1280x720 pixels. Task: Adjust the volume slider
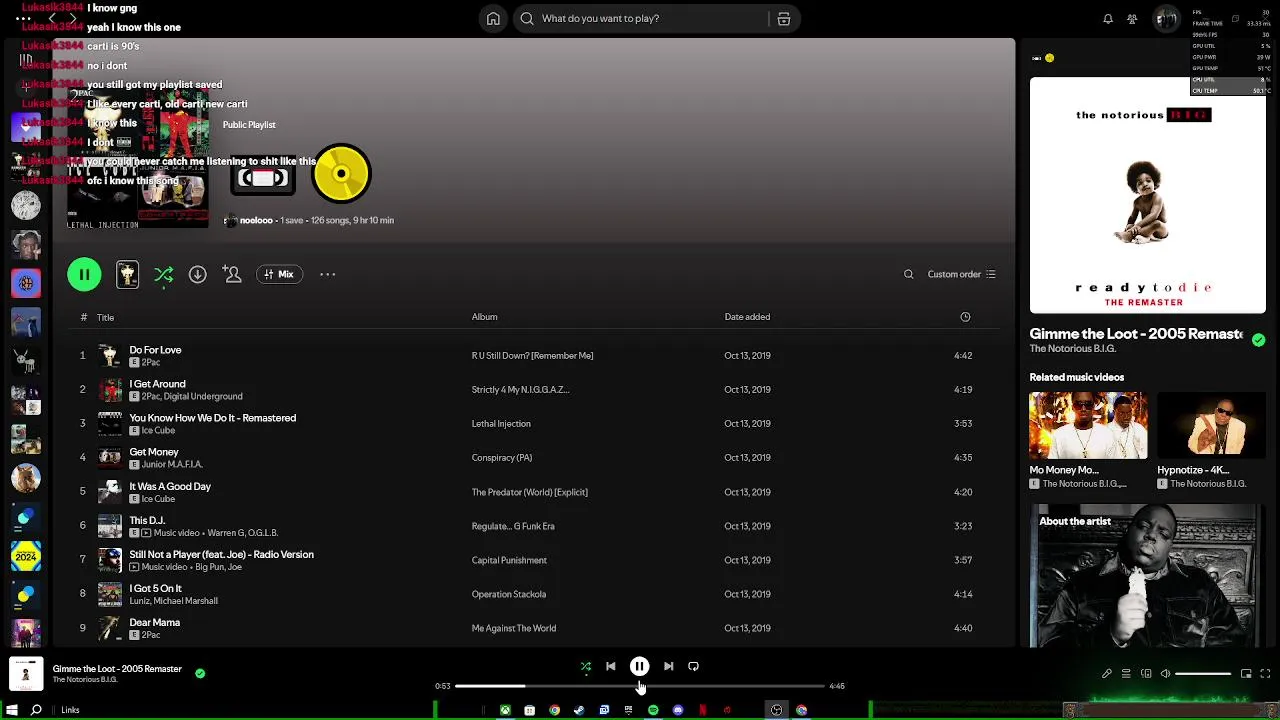(1203, 674)
